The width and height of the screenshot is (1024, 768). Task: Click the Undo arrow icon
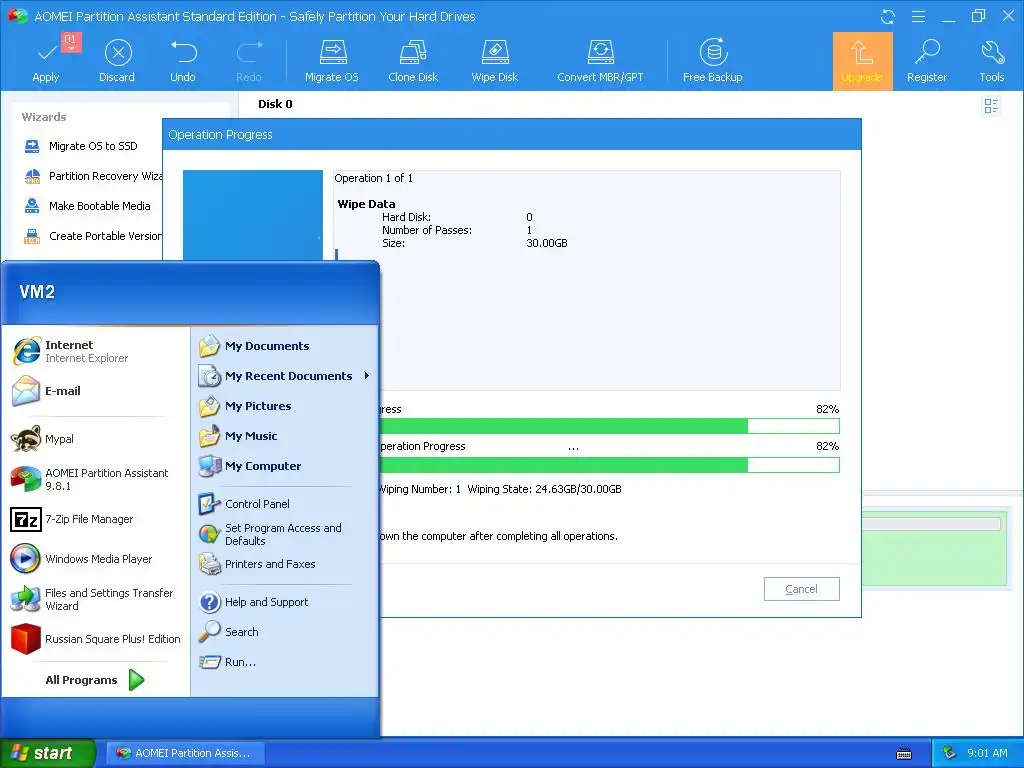(x=183, y=52)
